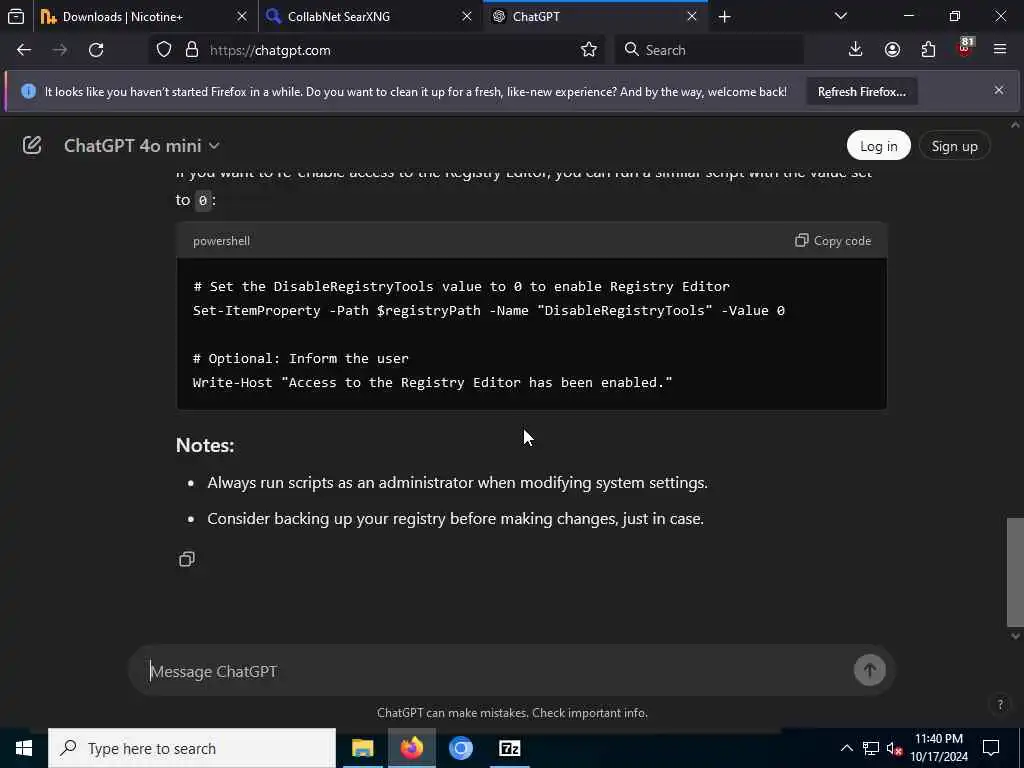The image size is (1024, 768).
Task: Click the Firefox Search box
Action: (x=709, y=50)
